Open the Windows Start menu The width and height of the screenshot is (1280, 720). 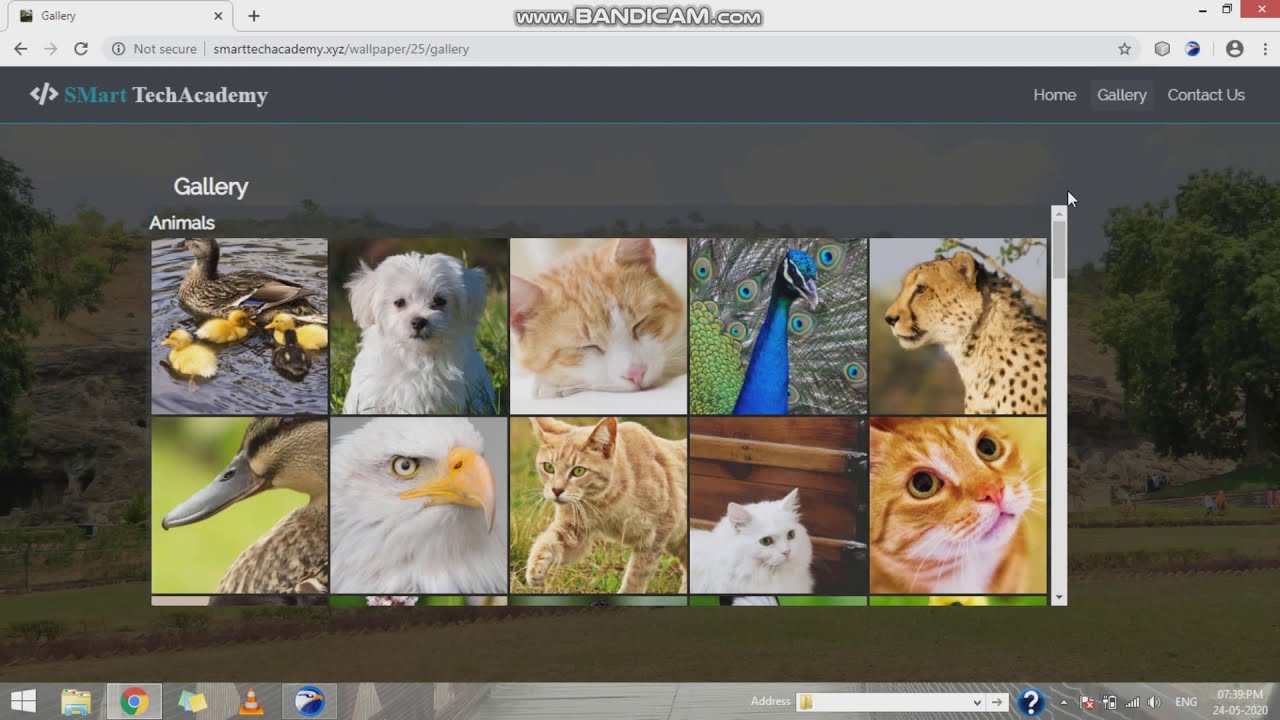point(23,701)
